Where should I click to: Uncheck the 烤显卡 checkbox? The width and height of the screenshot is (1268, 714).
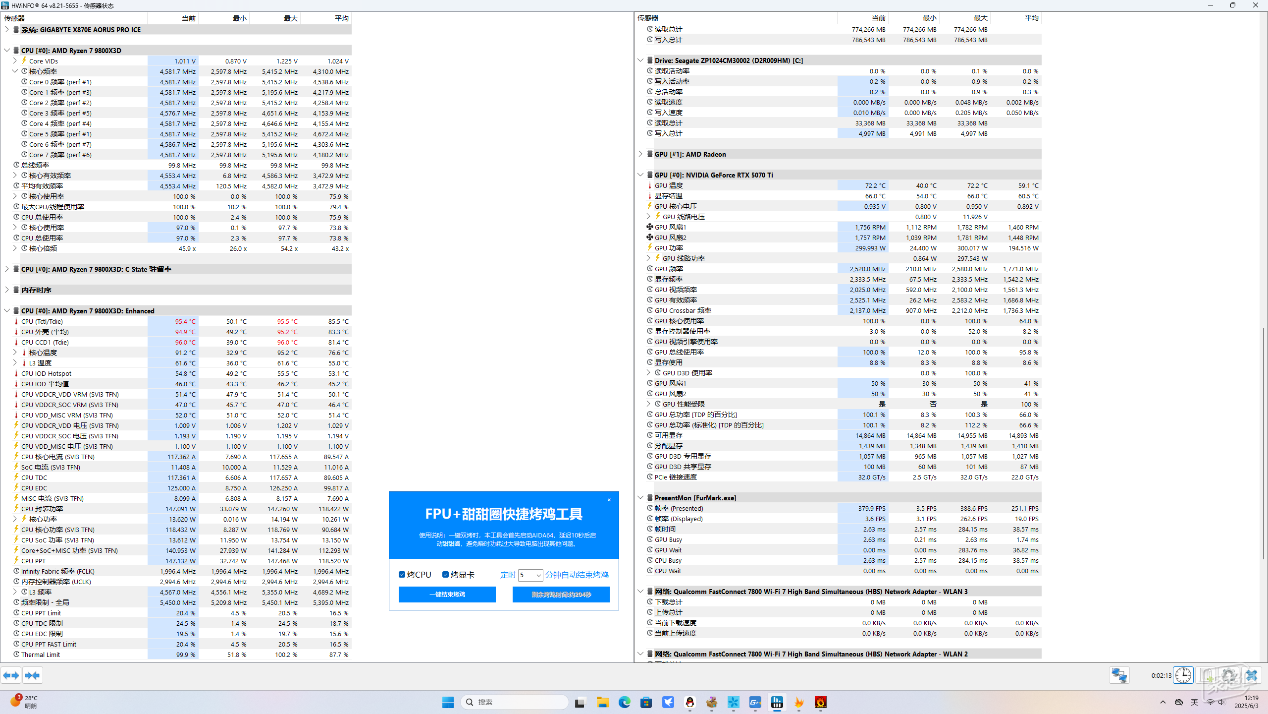(445, 574)
